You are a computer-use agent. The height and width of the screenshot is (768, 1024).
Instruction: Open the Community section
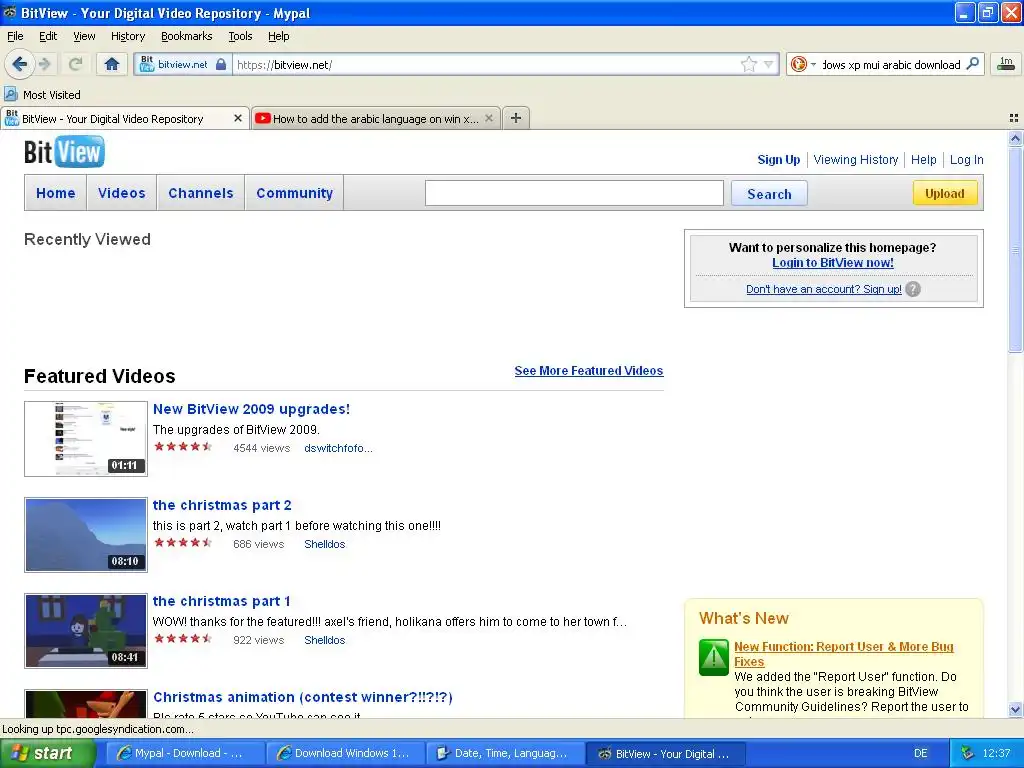[x=295, y=193]
